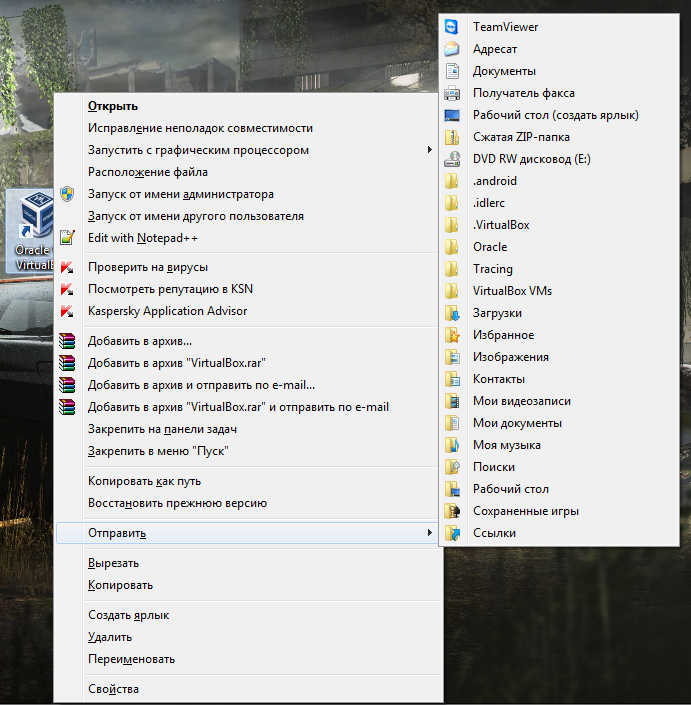Choose Запуск от имени другого пользователя
The image size is (691, 705).
pos(196,216)
